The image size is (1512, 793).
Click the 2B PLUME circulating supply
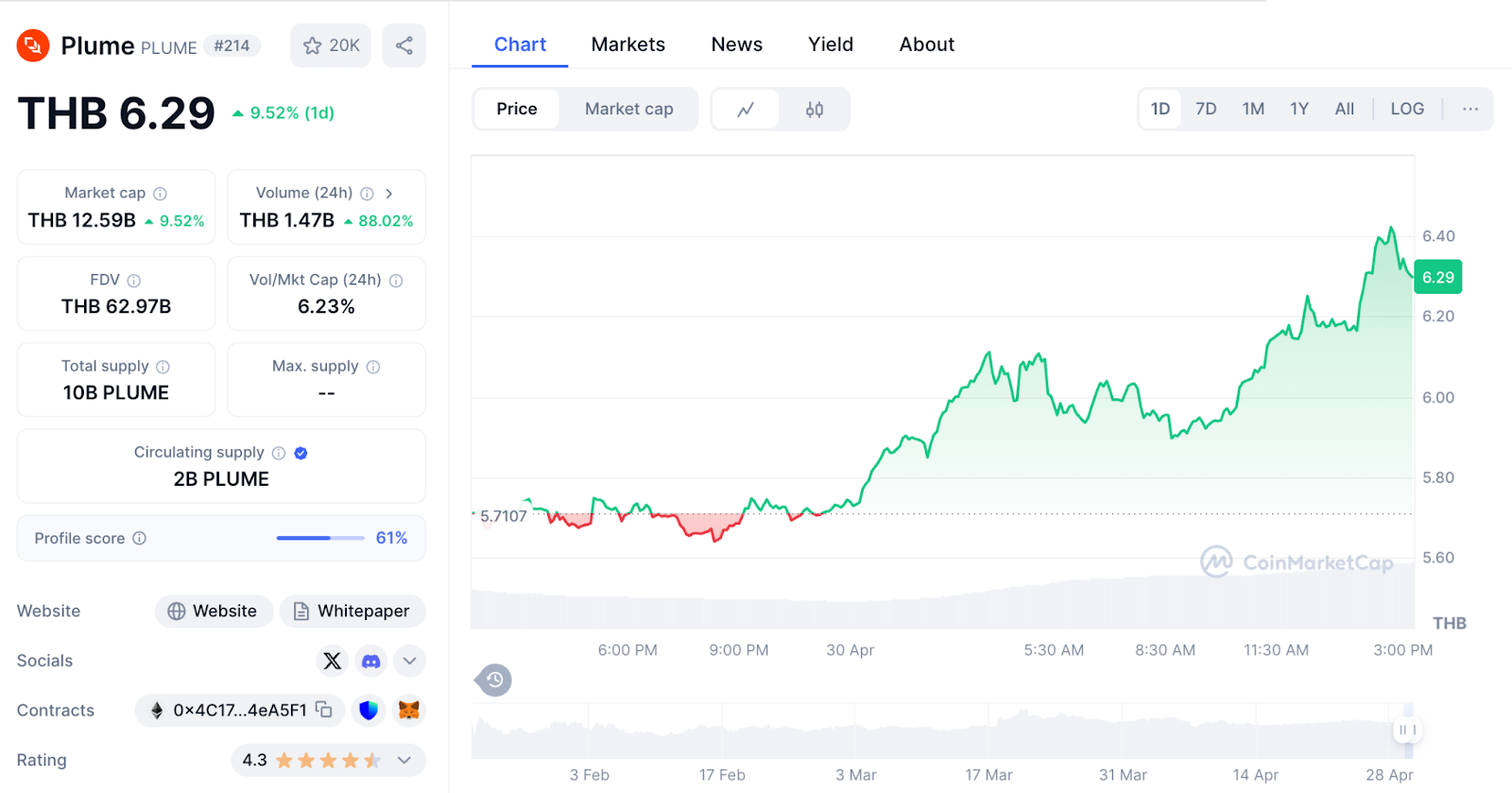221,479
